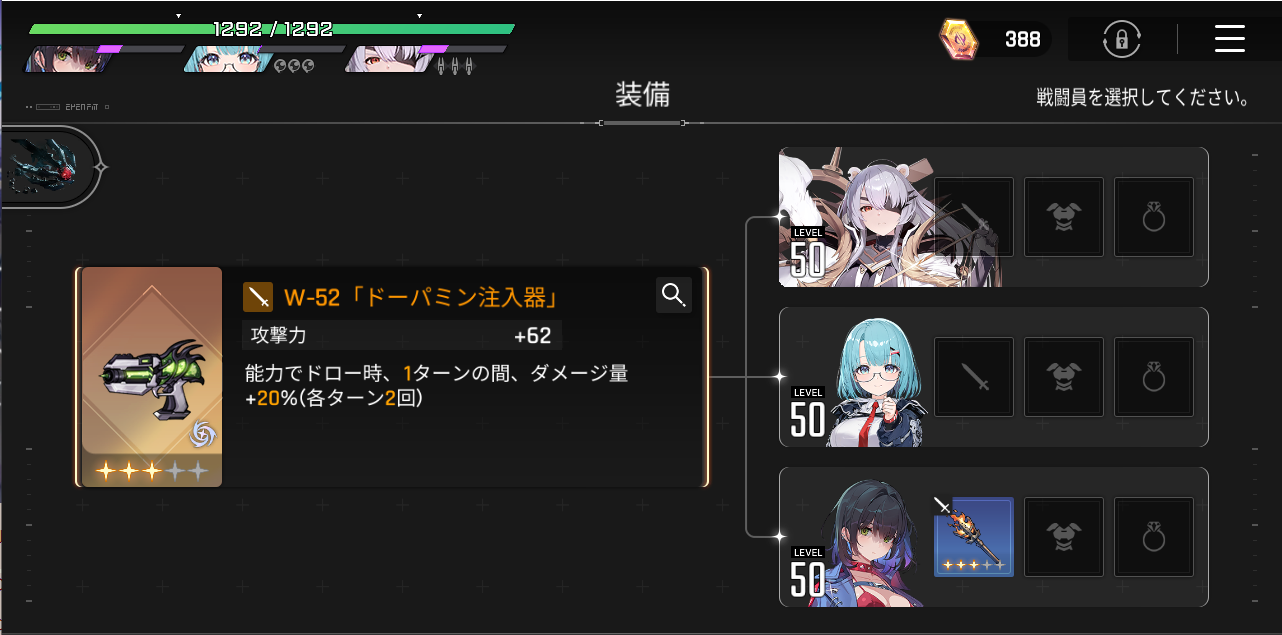
Task: Select the armor slot of the blue-haired character
Action: point(1064,377)
